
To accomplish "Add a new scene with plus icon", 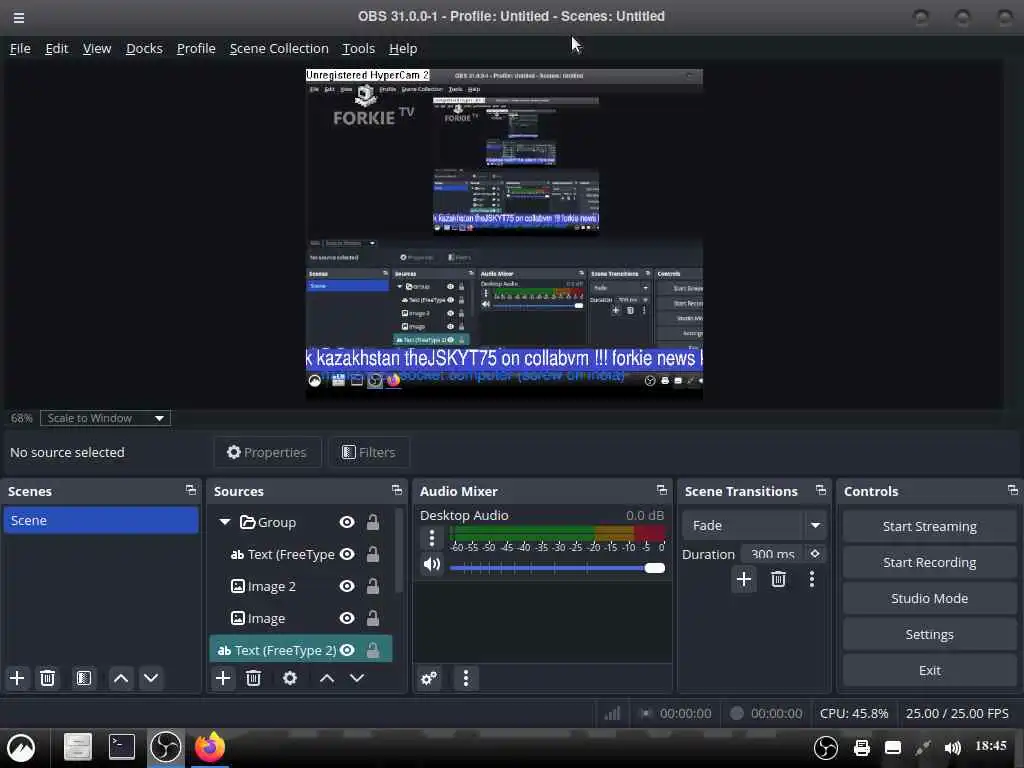I will pos(17,678).
